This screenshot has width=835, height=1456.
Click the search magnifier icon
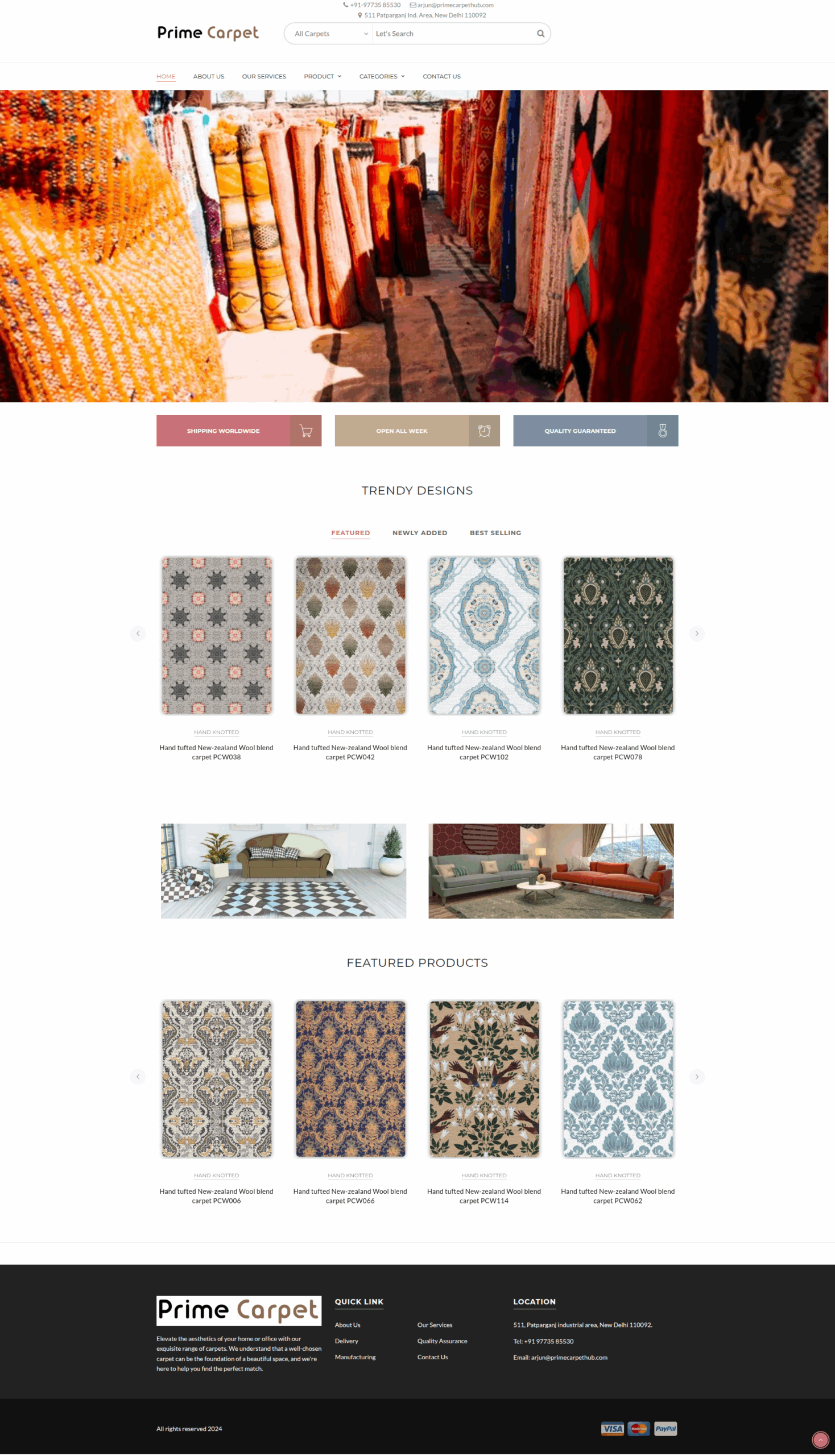540,33
